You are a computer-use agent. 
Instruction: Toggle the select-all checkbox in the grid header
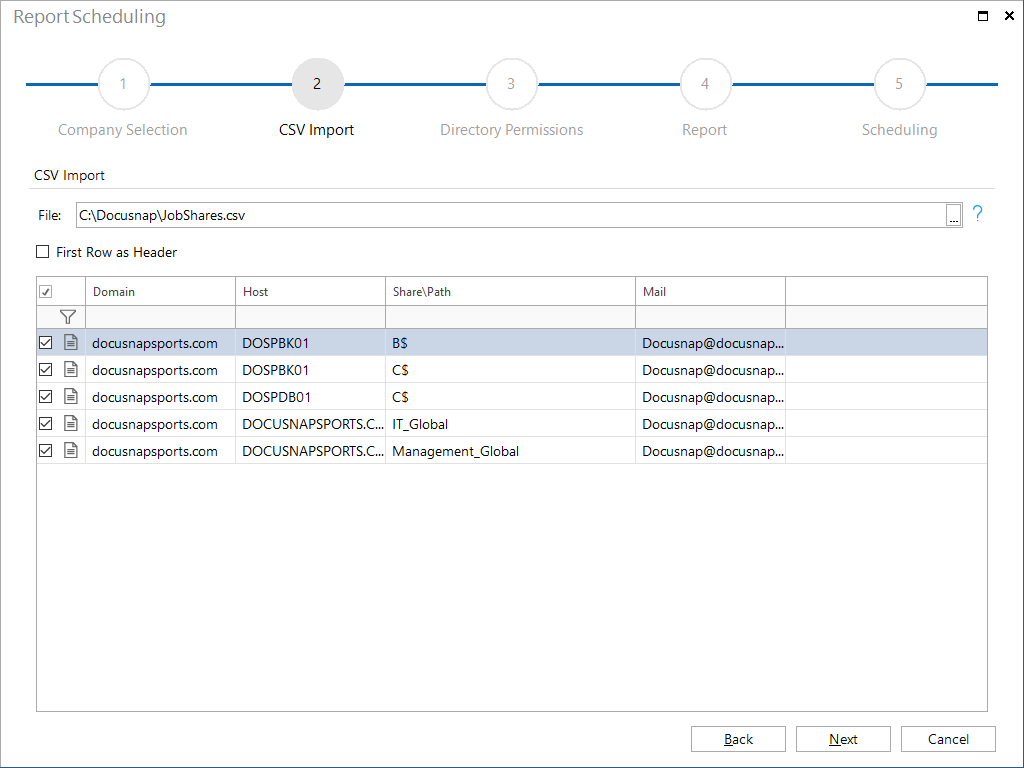[46, 291]
